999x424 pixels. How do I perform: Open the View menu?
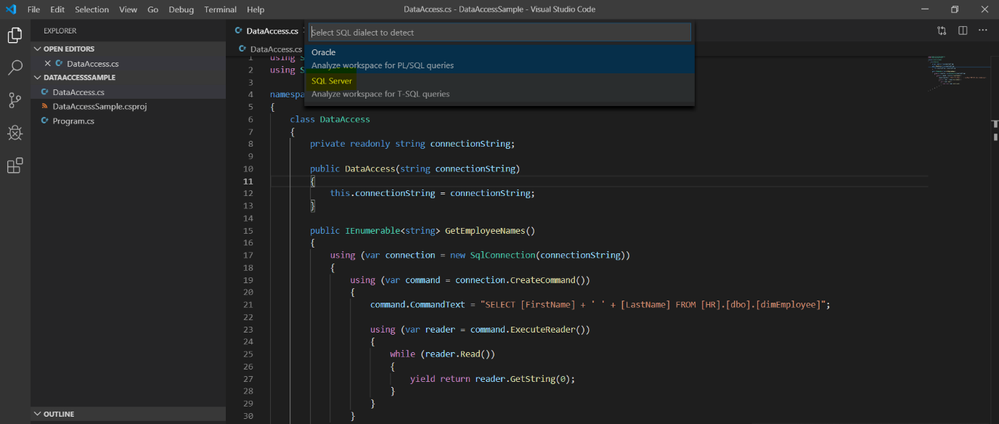tap(128, 10)
